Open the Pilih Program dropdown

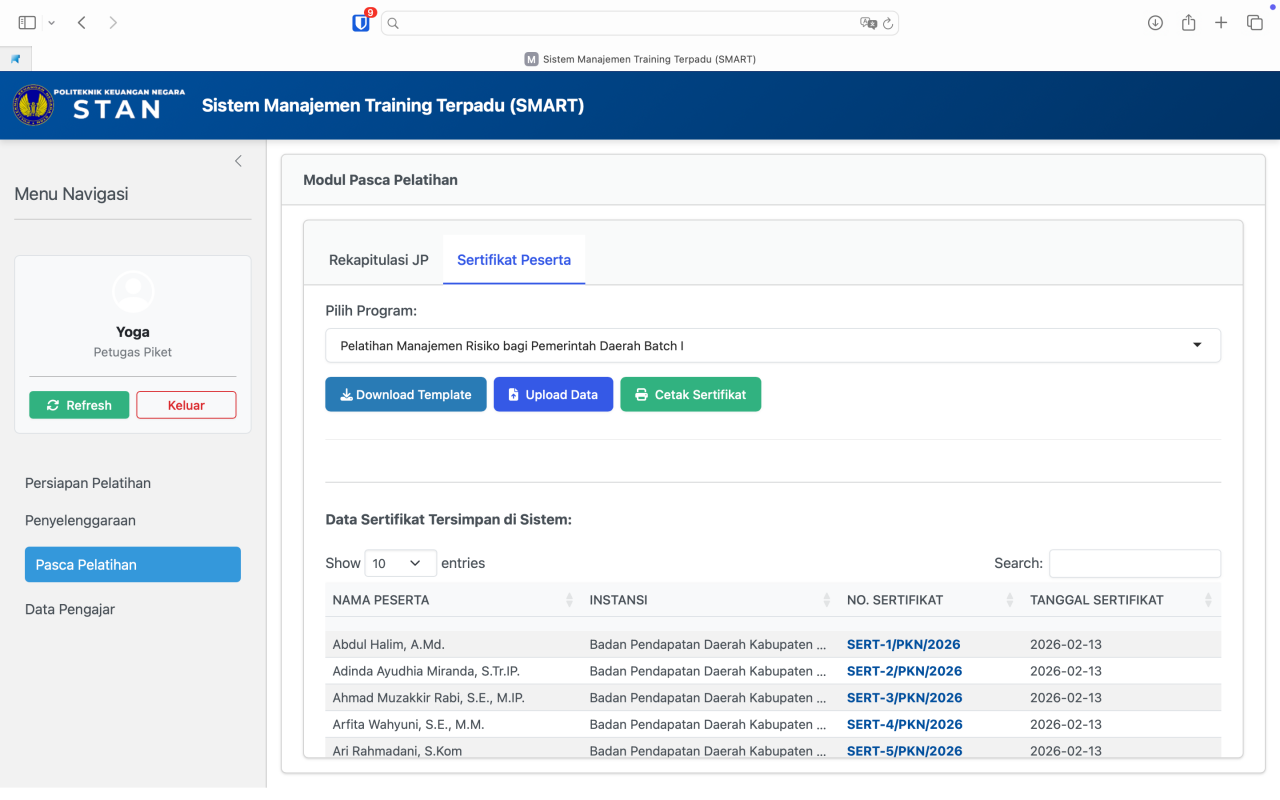coord(772,345)
